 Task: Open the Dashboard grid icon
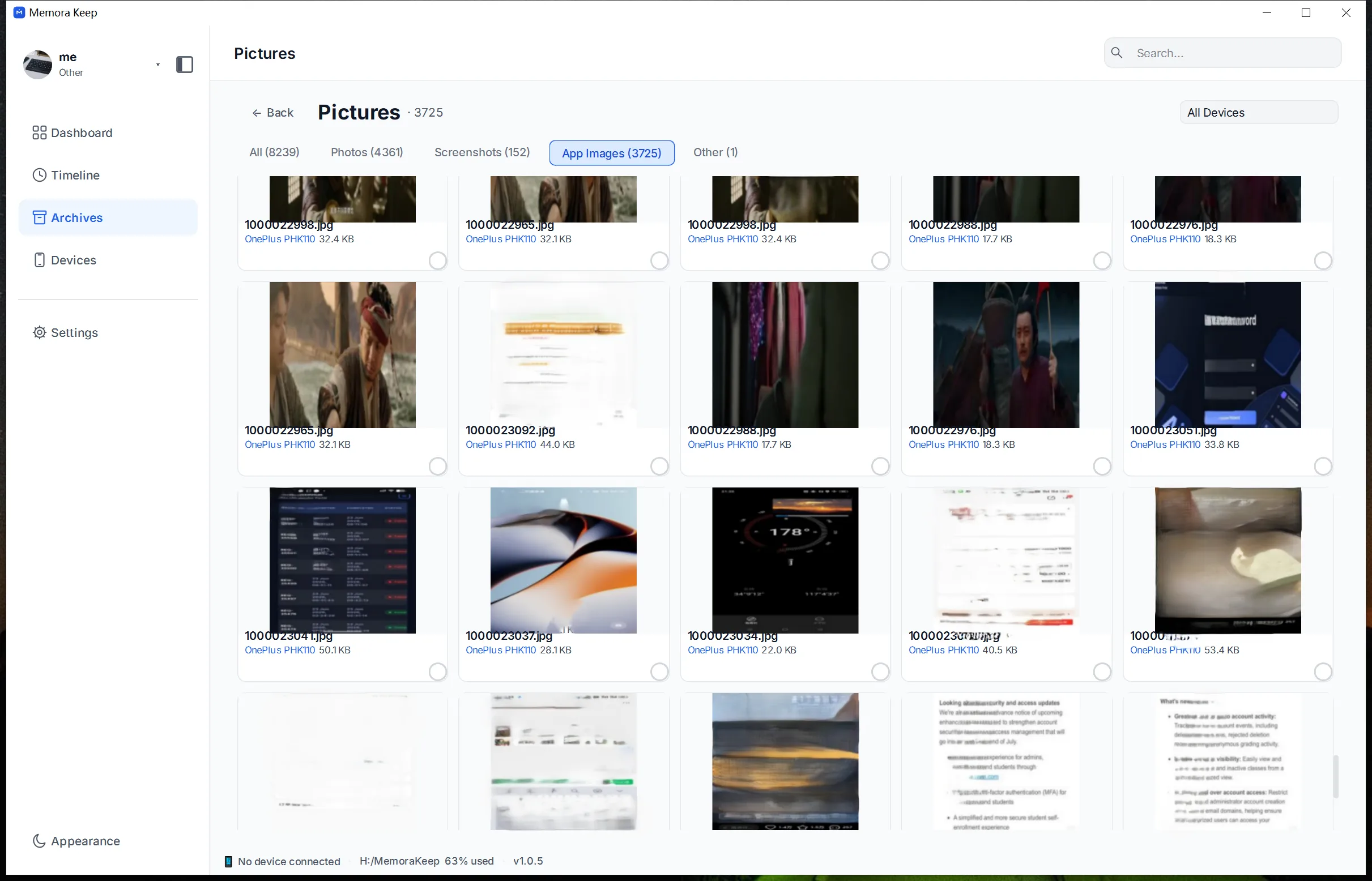(39, 132)
